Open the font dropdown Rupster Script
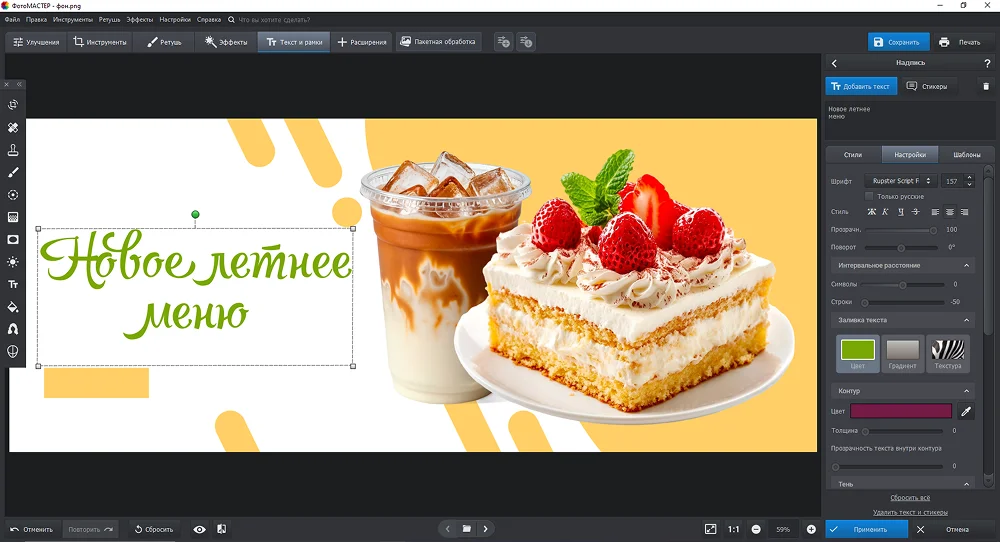This screenshot has width=1000, height=542. 901,181
